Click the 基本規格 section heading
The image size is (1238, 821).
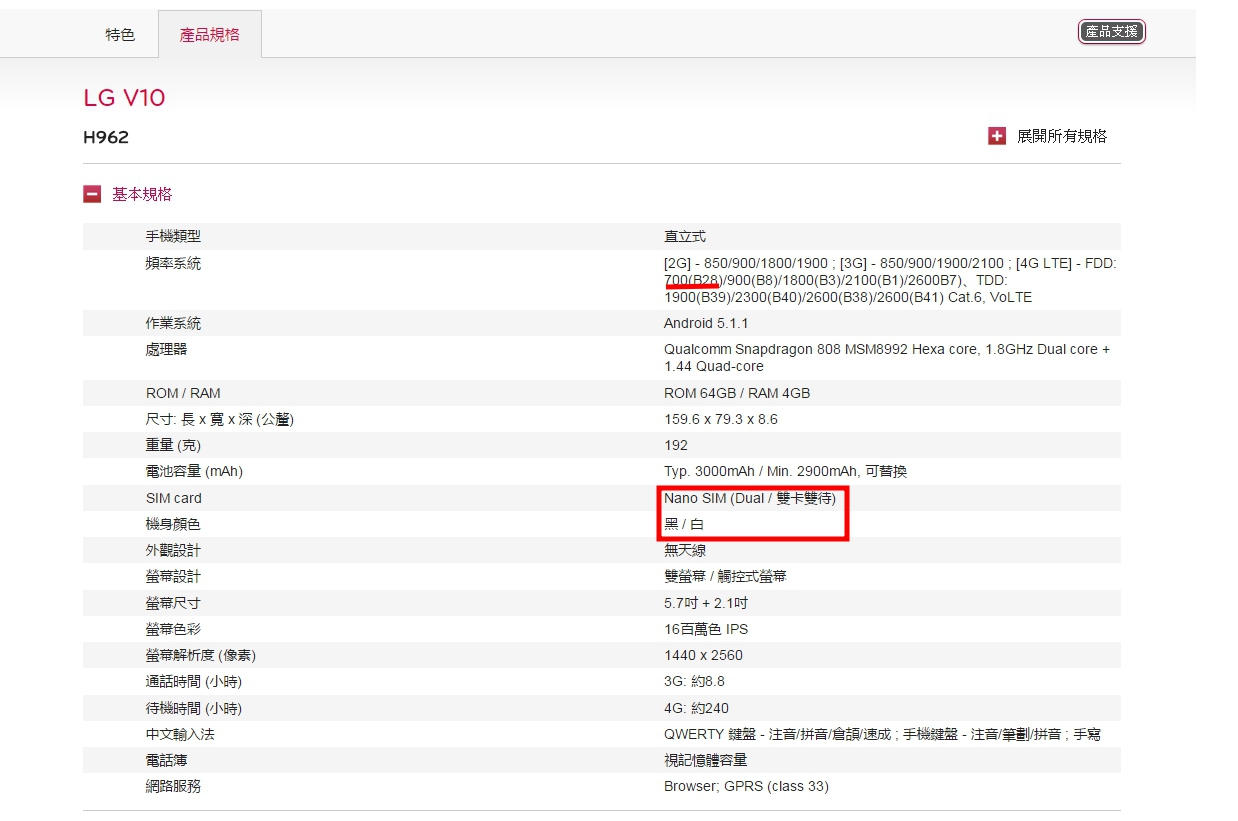pos(142,194)
